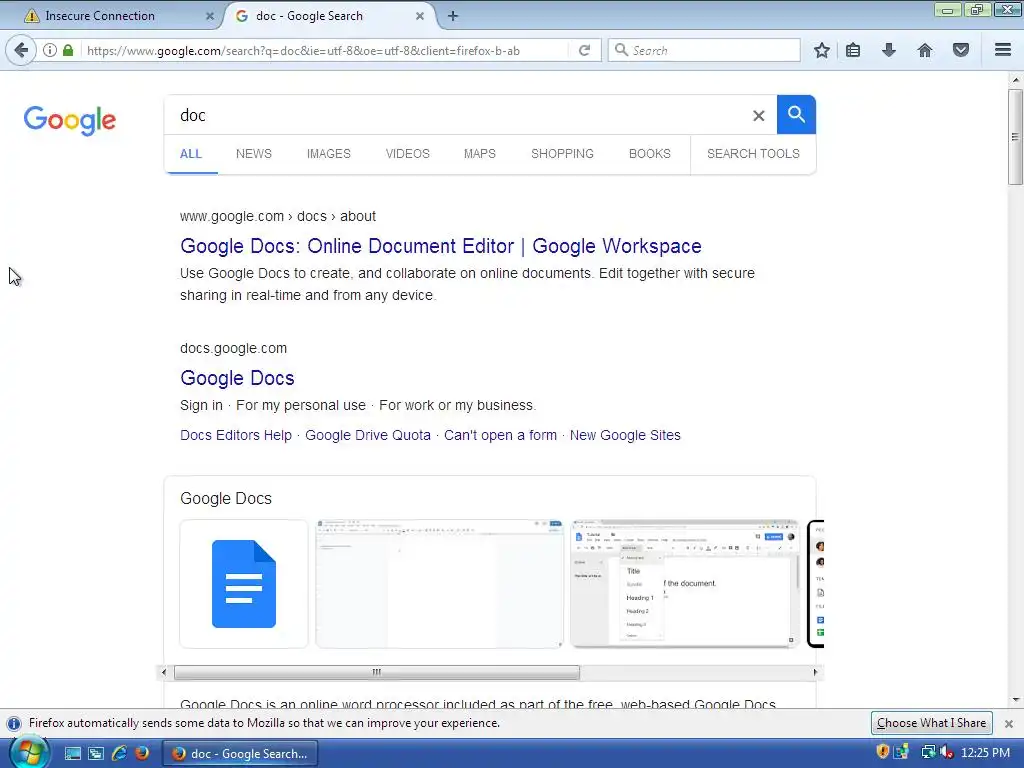Click the Google search query field
The height and width of the screenshot is (768, 1024).
click(x=457, y=115)
